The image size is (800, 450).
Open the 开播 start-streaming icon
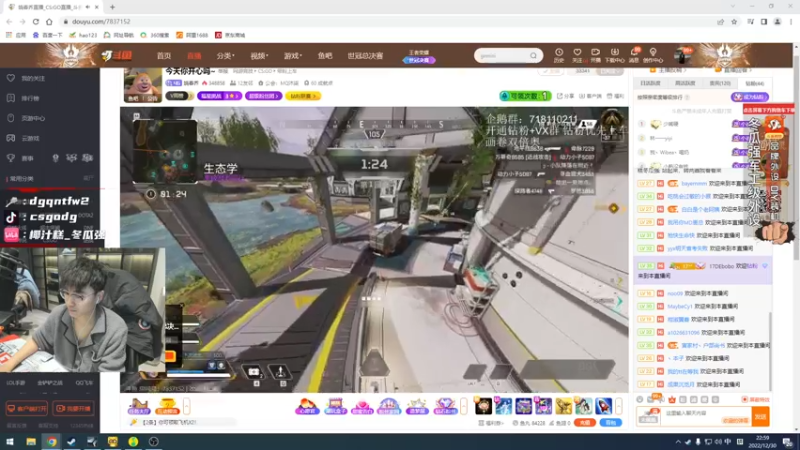[x=595, y=55]
